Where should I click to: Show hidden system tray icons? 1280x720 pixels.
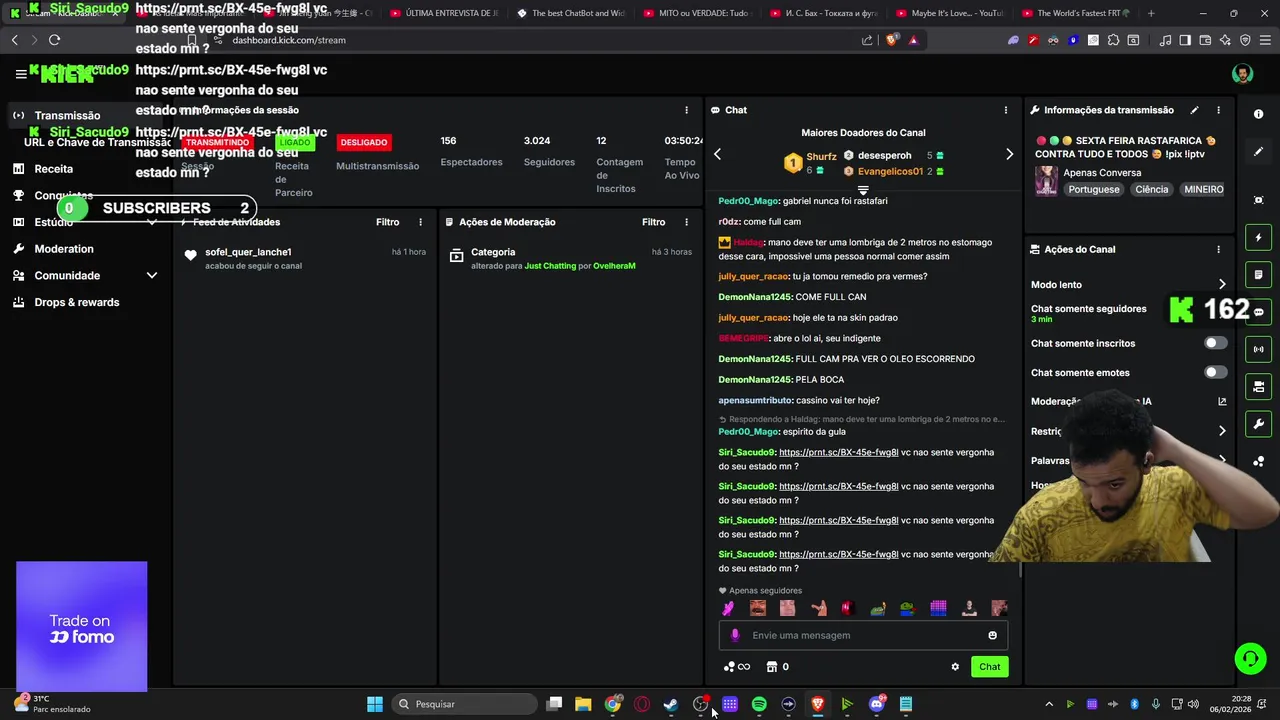tap(1049, 704)
